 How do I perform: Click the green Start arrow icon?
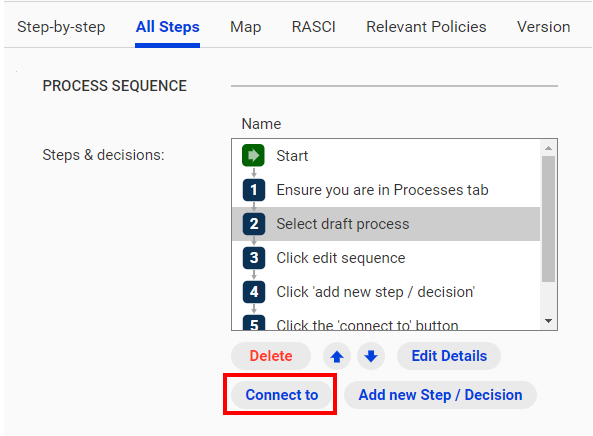[253, 155]
